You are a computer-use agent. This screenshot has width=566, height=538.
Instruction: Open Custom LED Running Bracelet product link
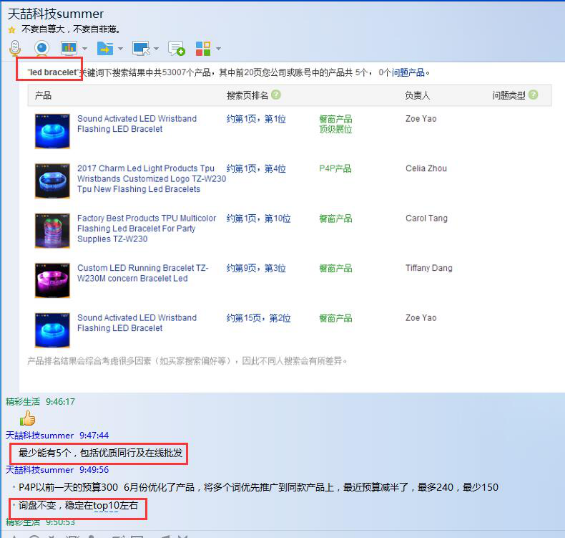point(143,273)
